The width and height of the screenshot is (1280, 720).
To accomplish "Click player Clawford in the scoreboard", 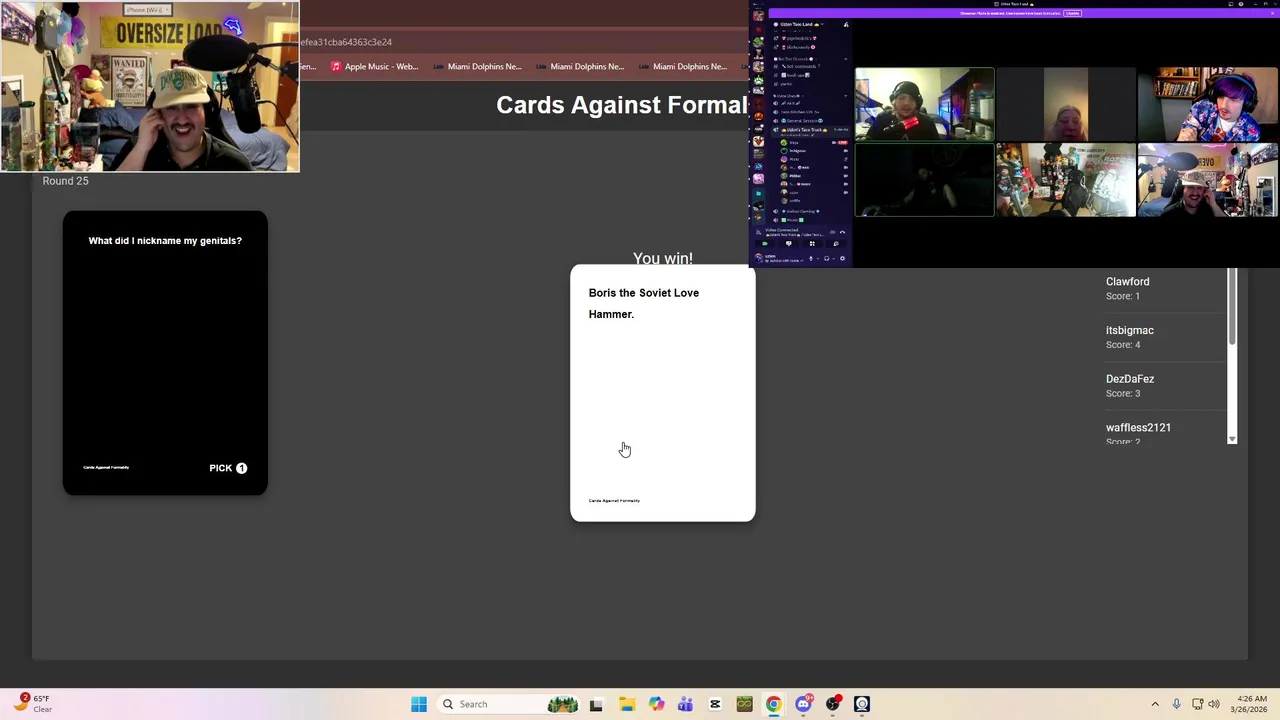I will click(x=1127, y=282).
